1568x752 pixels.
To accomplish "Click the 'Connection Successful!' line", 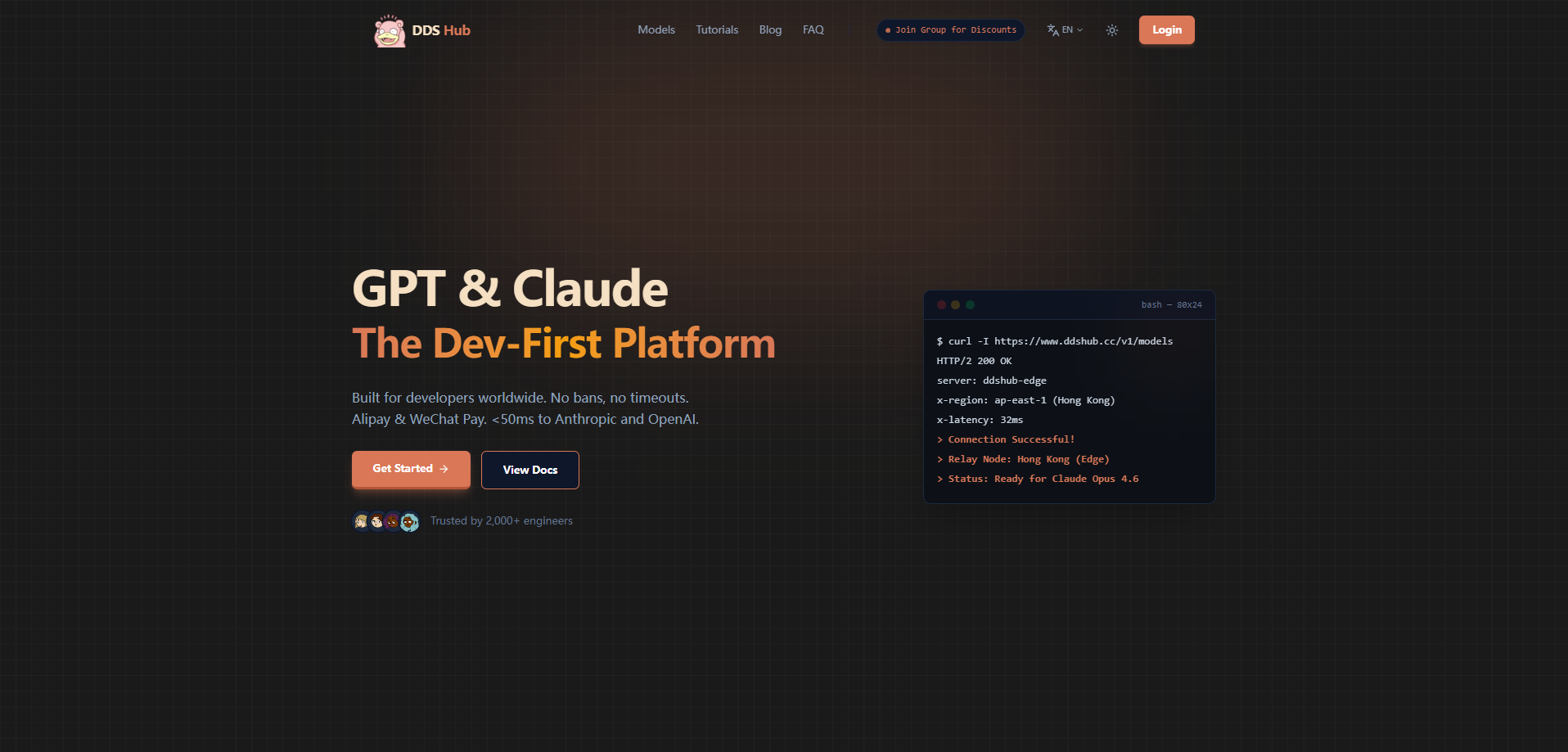I will [x=1006, y=439].
